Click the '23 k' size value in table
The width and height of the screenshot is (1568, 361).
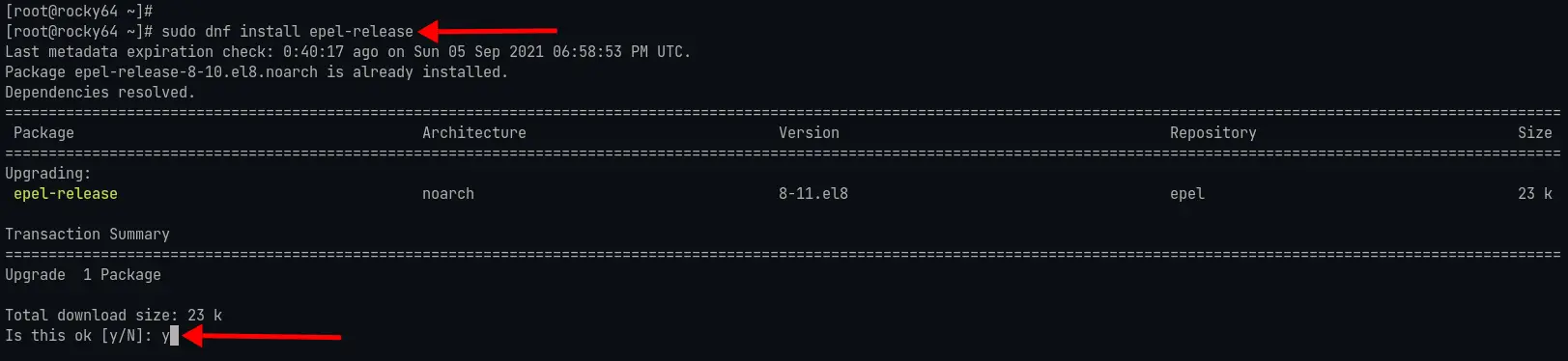tap(1535, 194)
